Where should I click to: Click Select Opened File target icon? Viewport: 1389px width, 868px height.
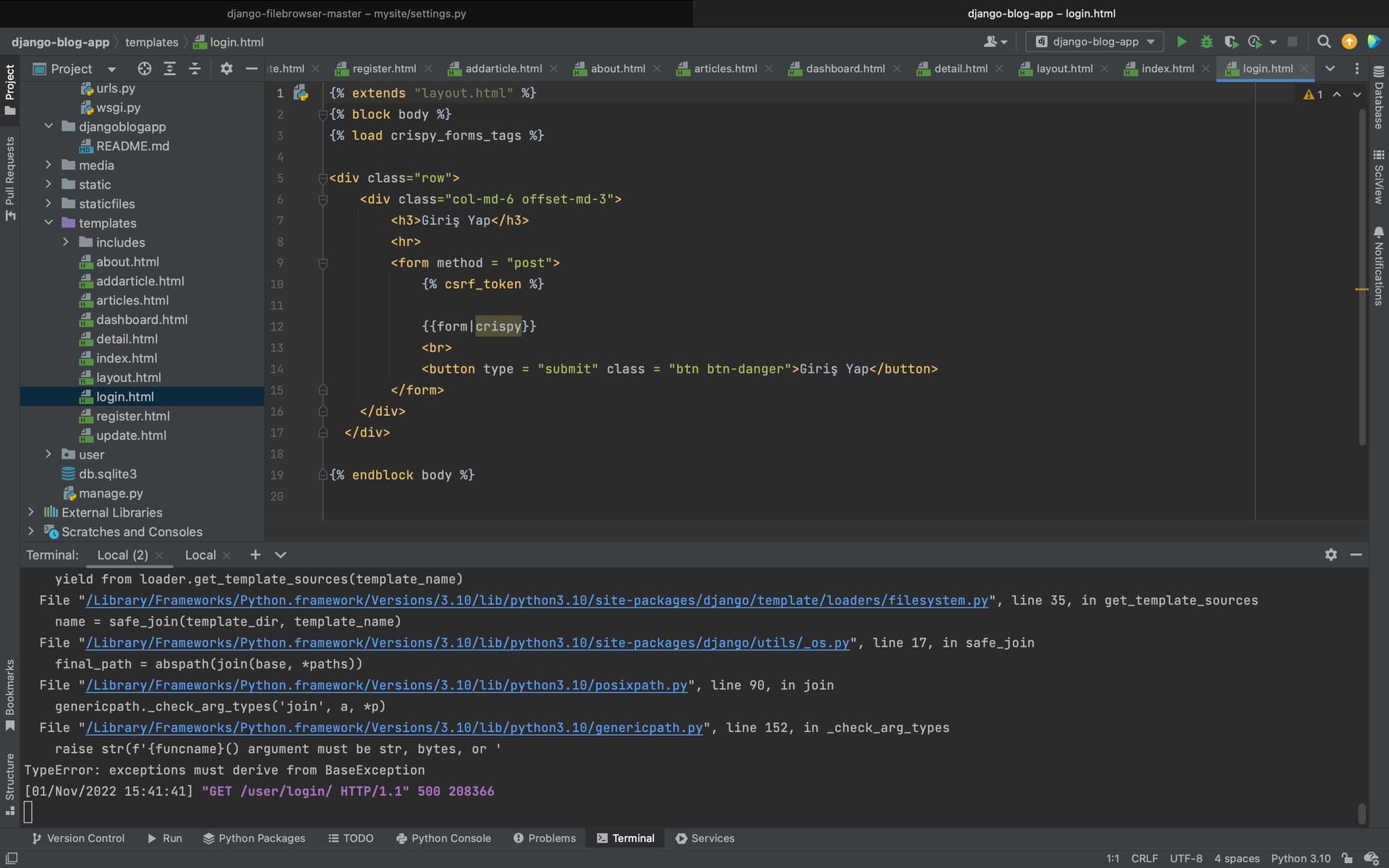point(145,69)
